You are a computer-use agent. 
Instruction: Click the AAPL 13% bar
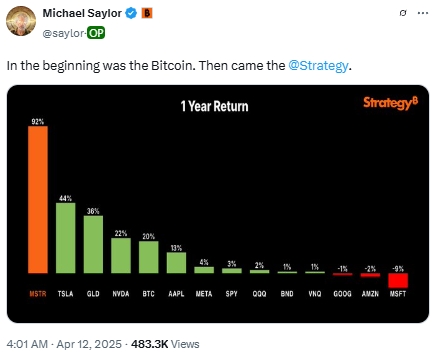pyautogui.click(x=176, y=263)
